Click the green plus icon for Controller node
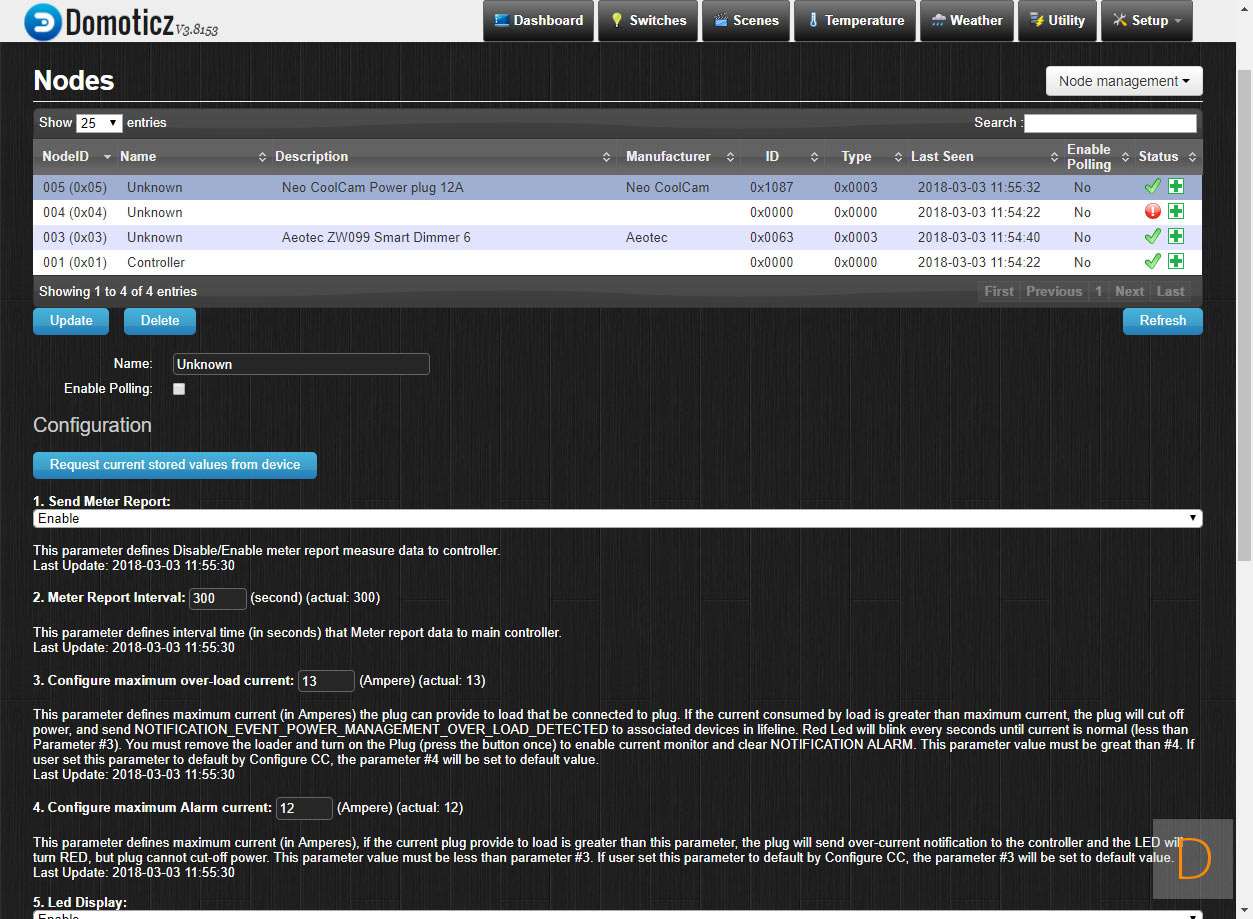The height and width of the screenshot is (919, 1253). pos(1176,262)
